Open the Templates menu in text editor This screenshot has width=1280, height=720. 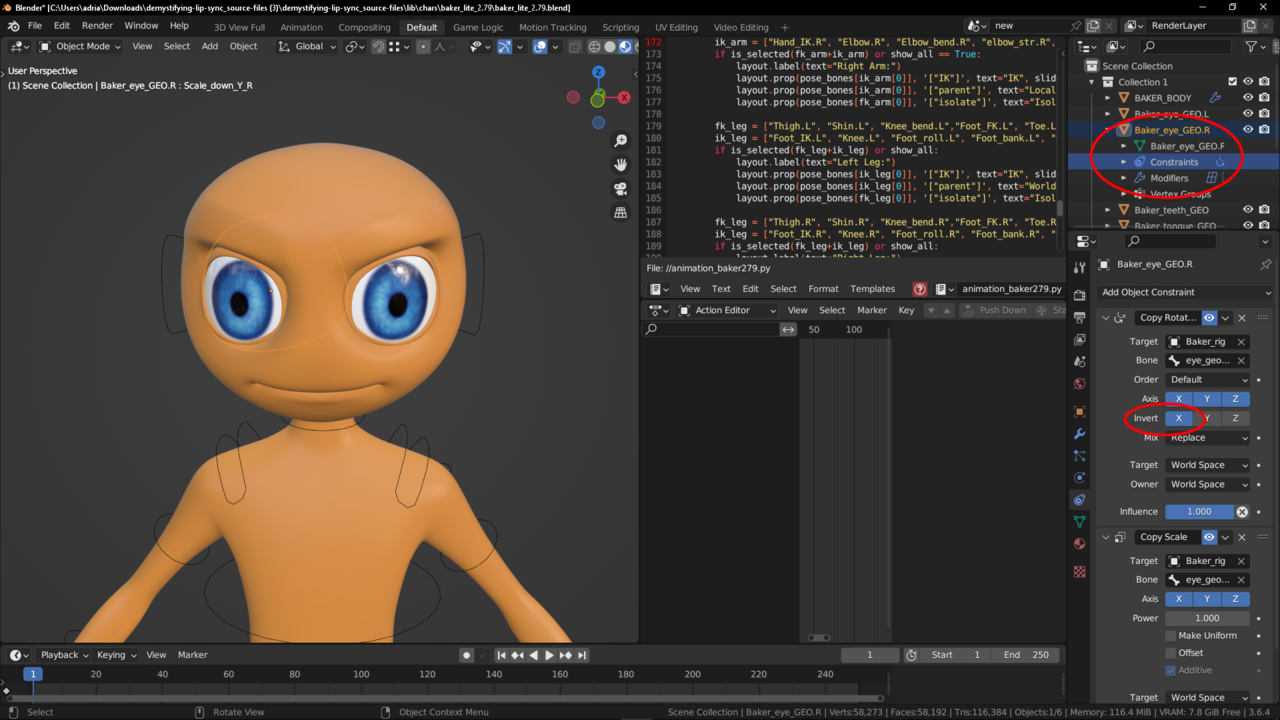872,289
